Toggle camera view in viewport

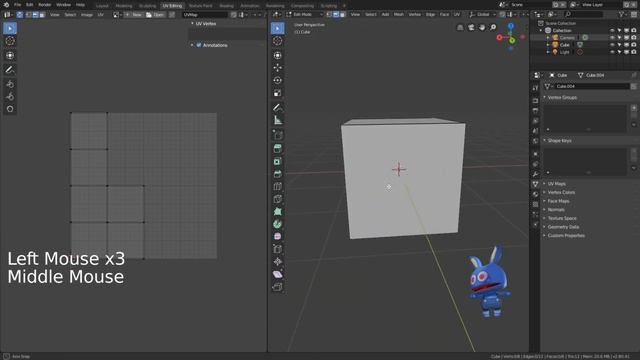click(x=471, y=27)
